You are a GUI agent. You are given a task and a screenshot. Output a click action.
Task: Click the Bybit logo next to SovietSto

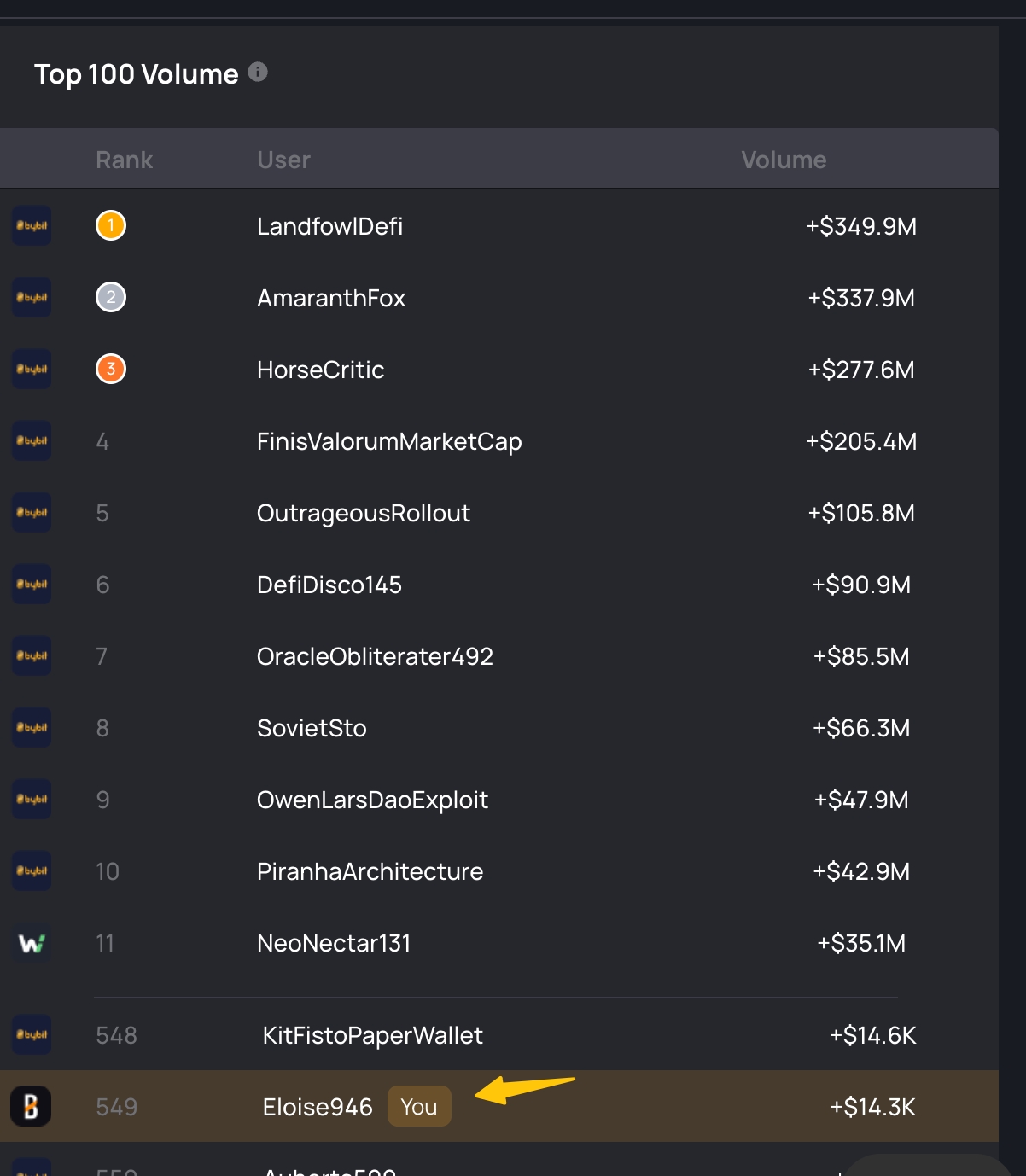click(x=32, y=728)
